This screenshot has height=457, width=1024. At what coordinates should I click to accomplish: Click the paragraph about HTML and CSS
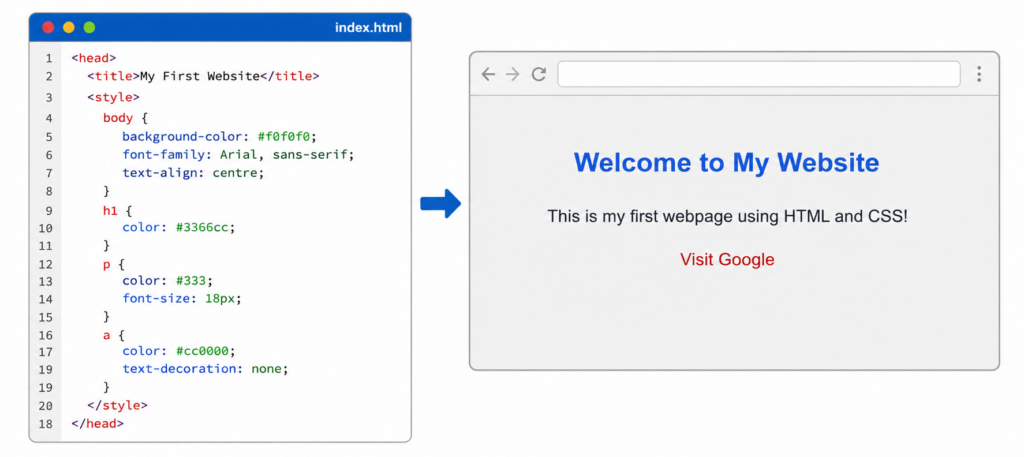click(x=728, y=216)
